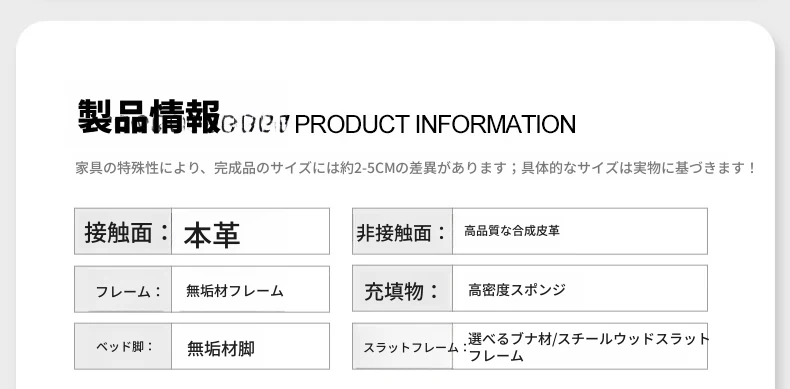
Task: Click the 本革 value cell
Action: coord(250,231)
